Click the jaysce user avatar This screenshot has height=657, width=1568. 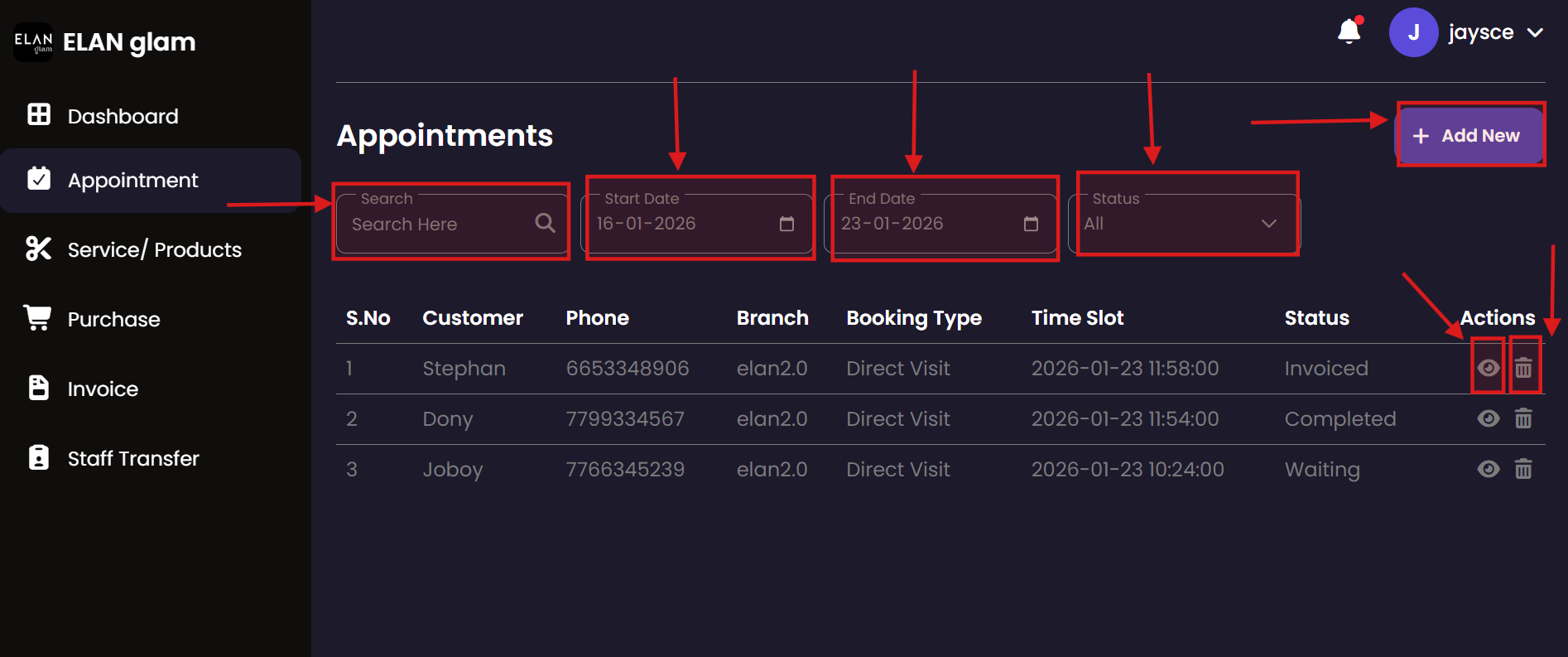click(x=1413, y=32)
